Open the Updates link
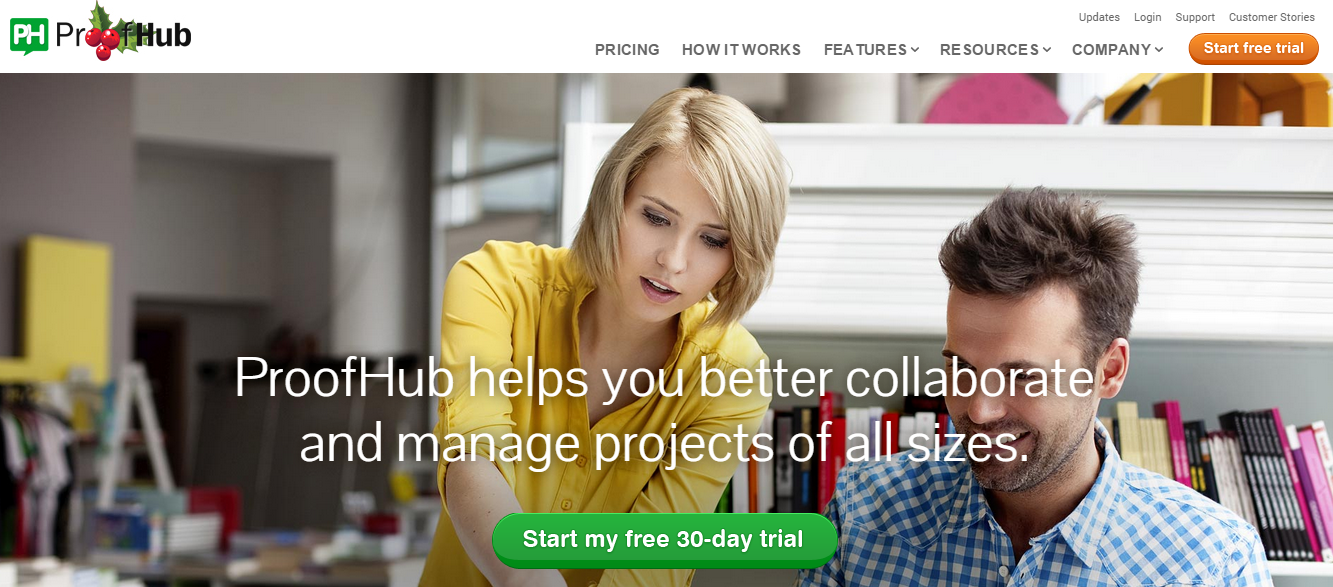 click(1099, 17)
